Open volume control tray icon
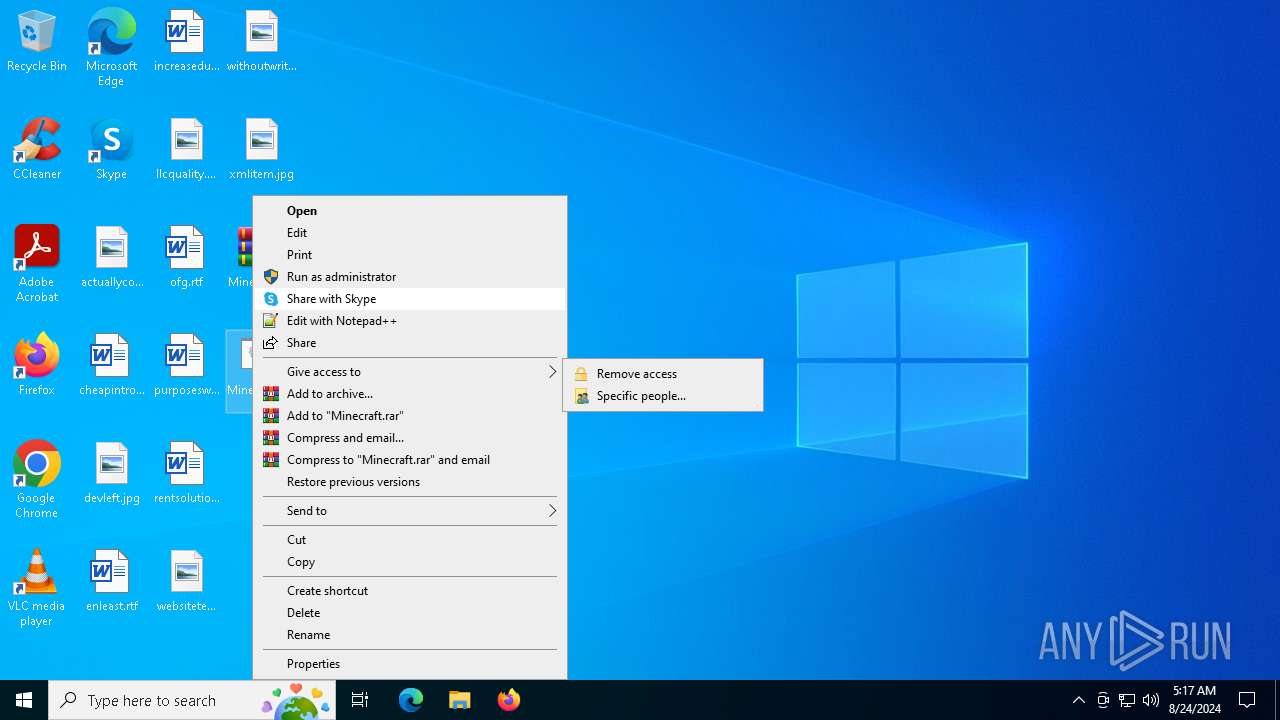The image size is (1280, 720). (1151, 700)
